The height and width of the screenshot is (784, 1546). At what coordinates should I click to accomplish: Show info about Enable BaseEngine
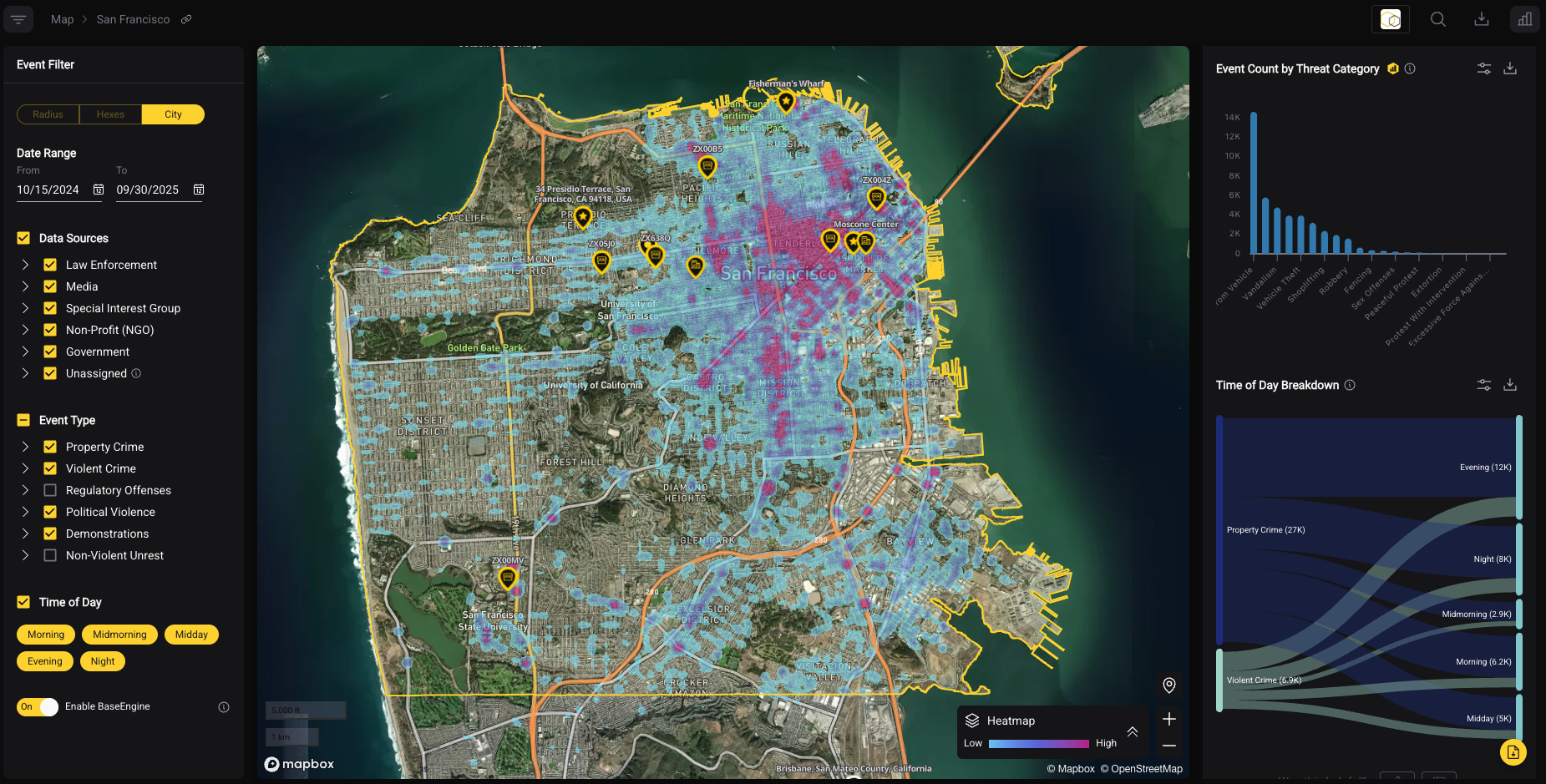pyautogui.click(x=224, y=707)
